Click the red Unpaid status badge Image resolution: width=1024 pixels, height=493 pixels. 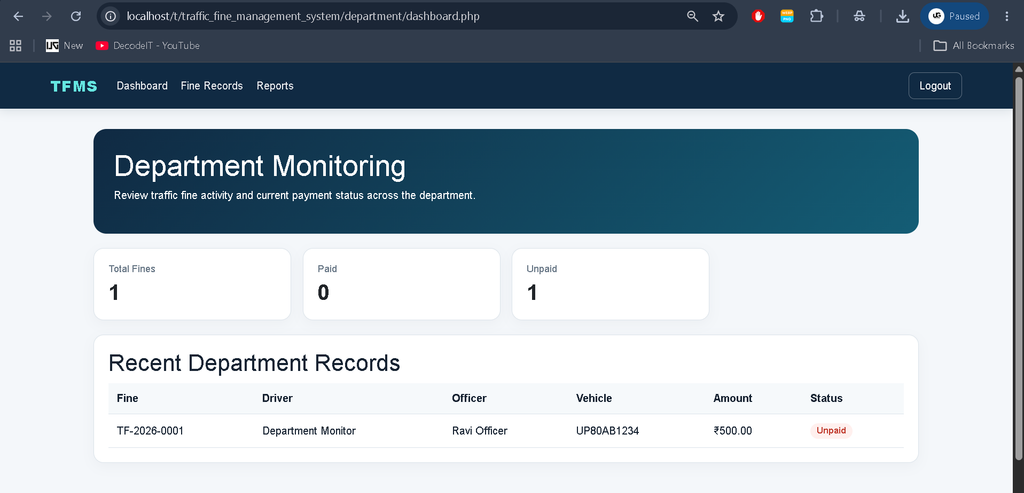pyautogui.click(x=831, y=431)
